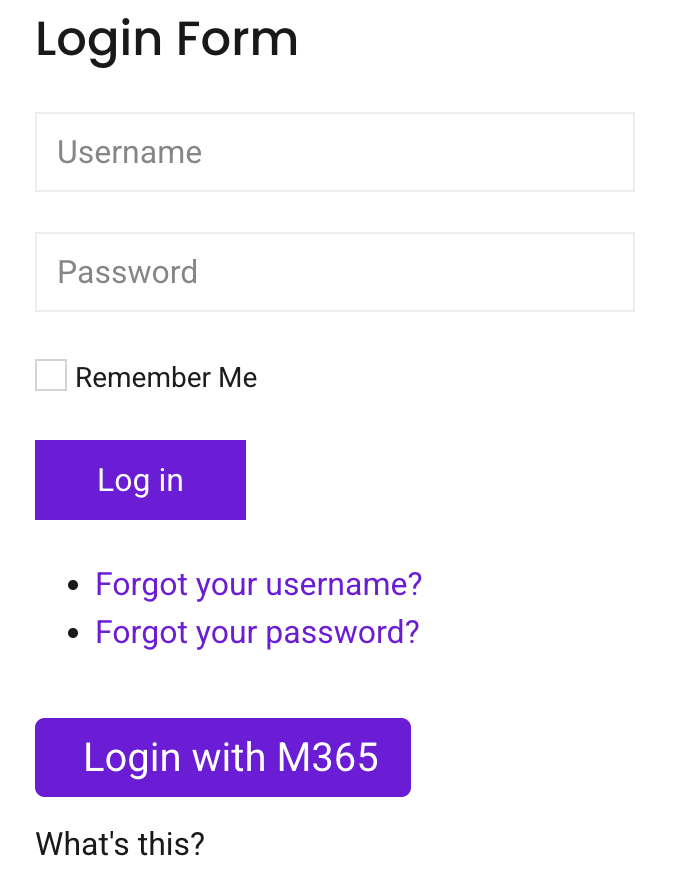Reset password via the second bulleted link
The image size is (688, 896).
coord(257,632)
